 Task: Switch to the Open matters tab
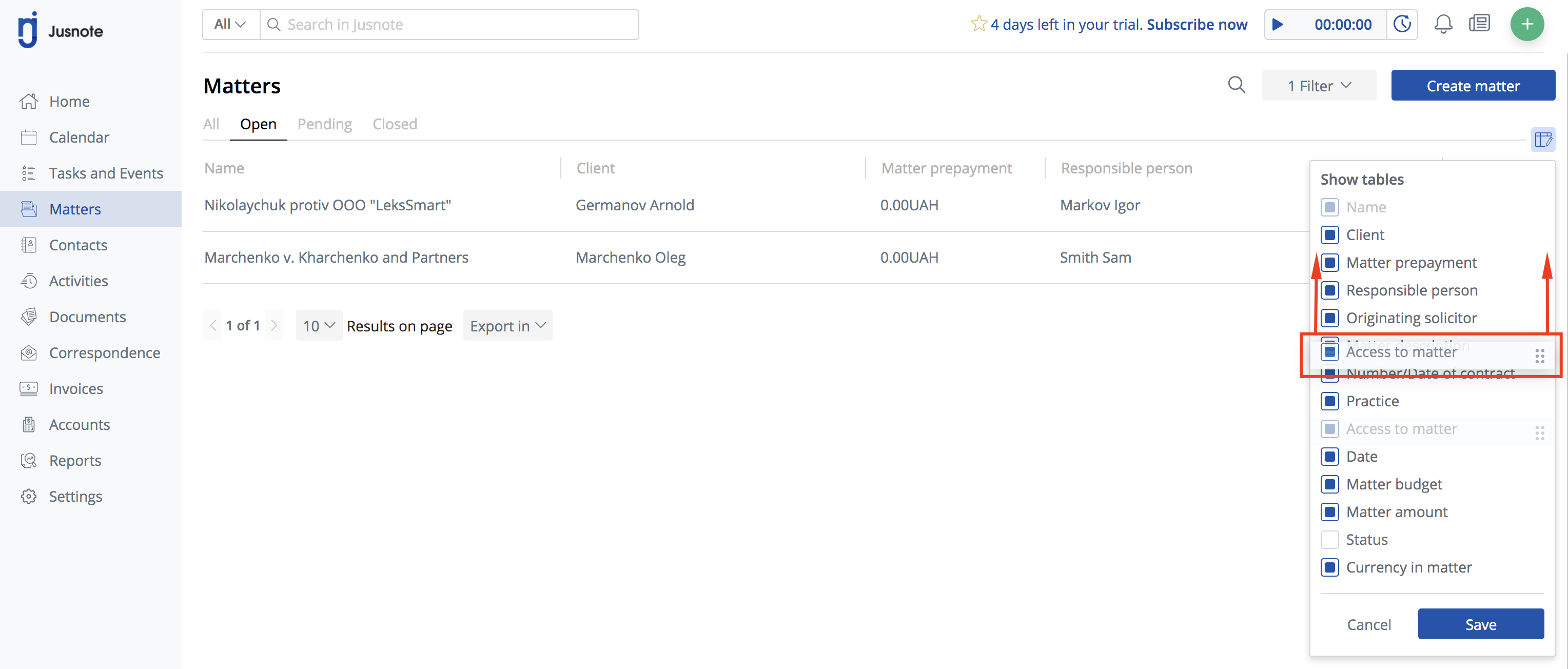coord(258,124)
